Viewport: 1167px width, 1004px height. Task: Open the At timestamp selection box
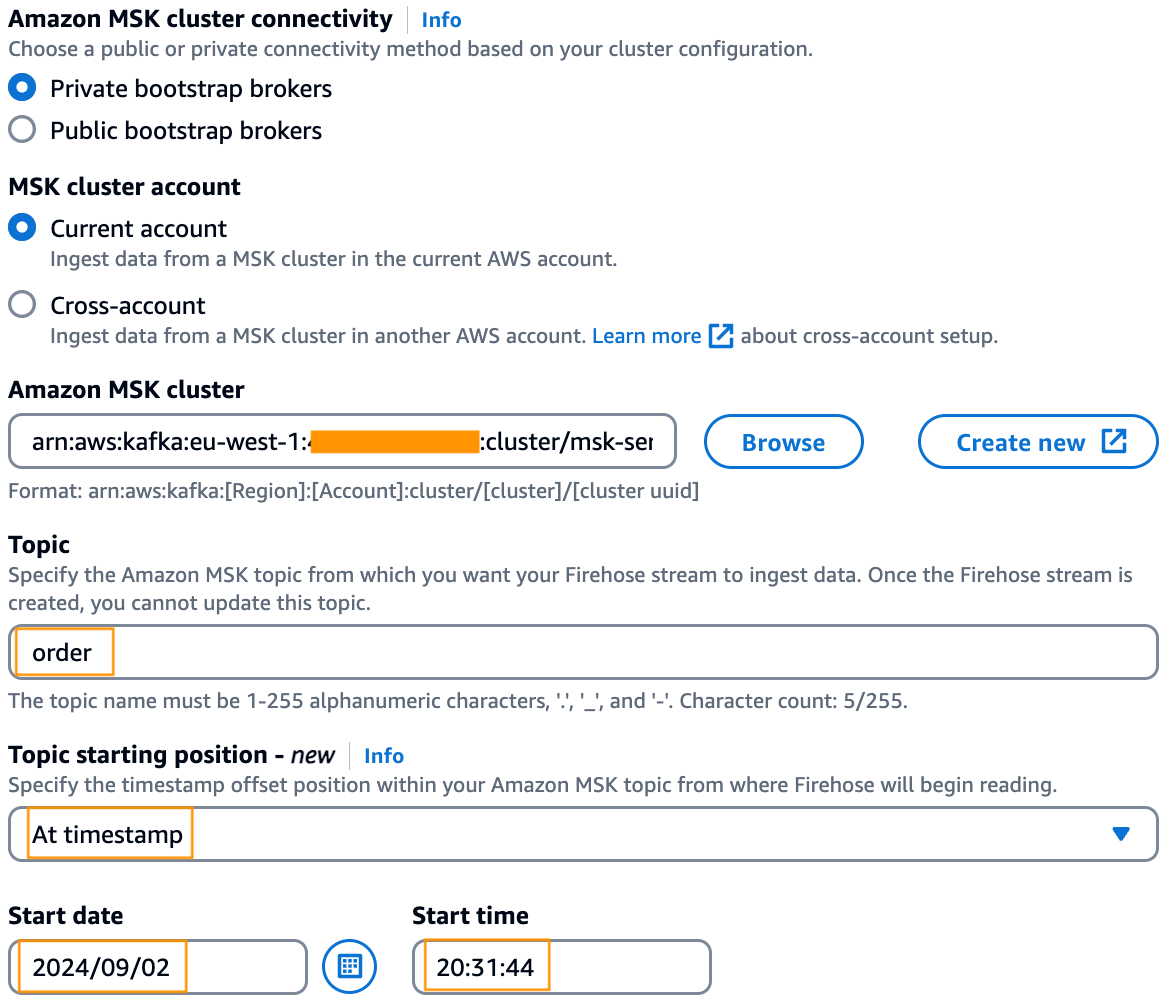(x=583, y=834)
